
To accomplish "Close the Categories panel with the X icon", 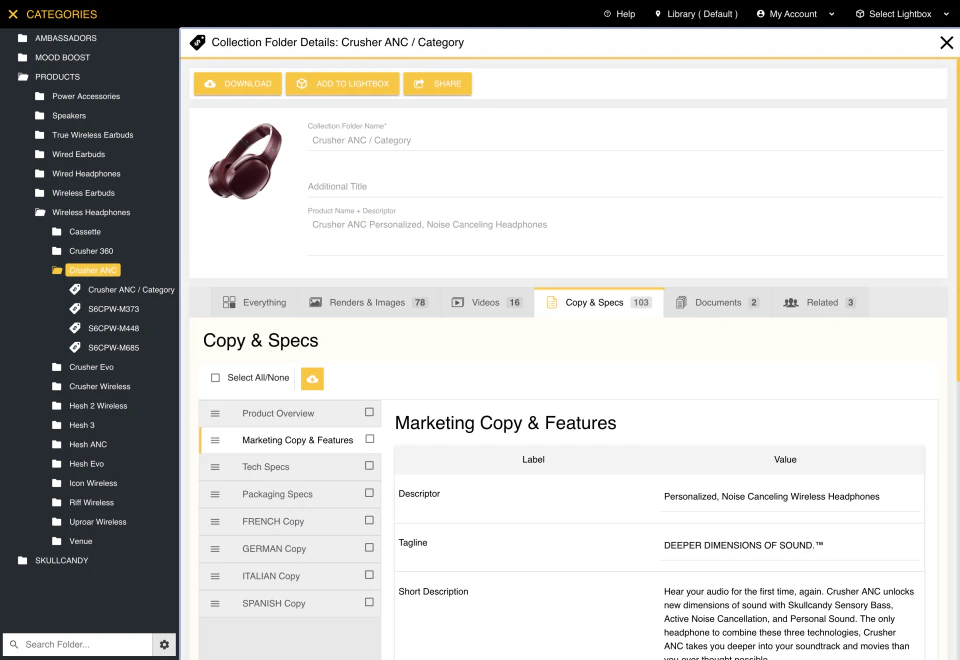I will [13, 14].
